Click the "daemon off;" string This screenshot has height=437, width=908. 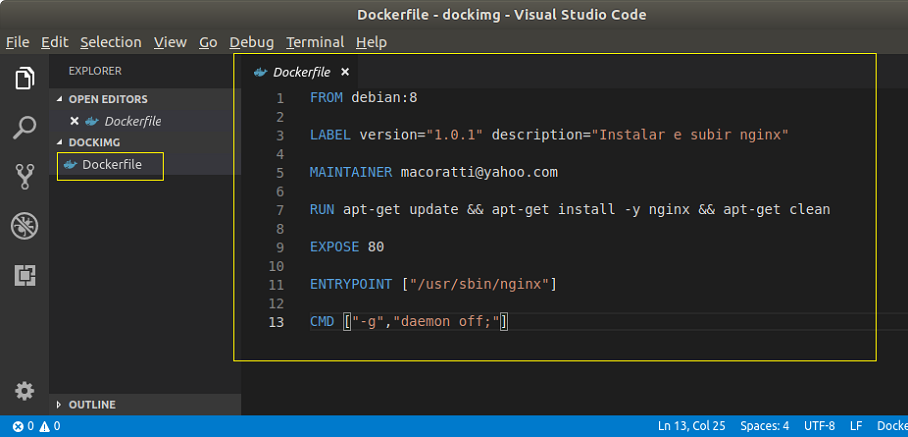point(446,322)
